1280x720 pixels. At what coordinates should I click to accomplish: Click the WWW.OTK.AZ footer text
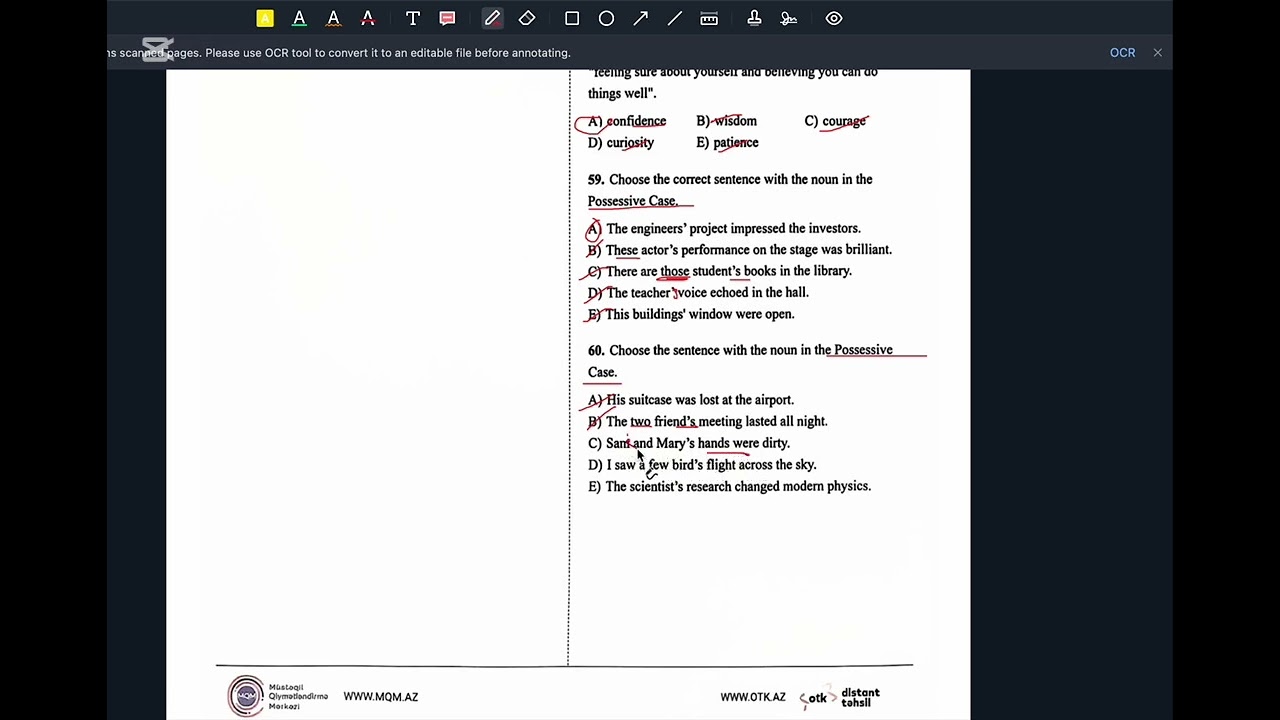753,697
